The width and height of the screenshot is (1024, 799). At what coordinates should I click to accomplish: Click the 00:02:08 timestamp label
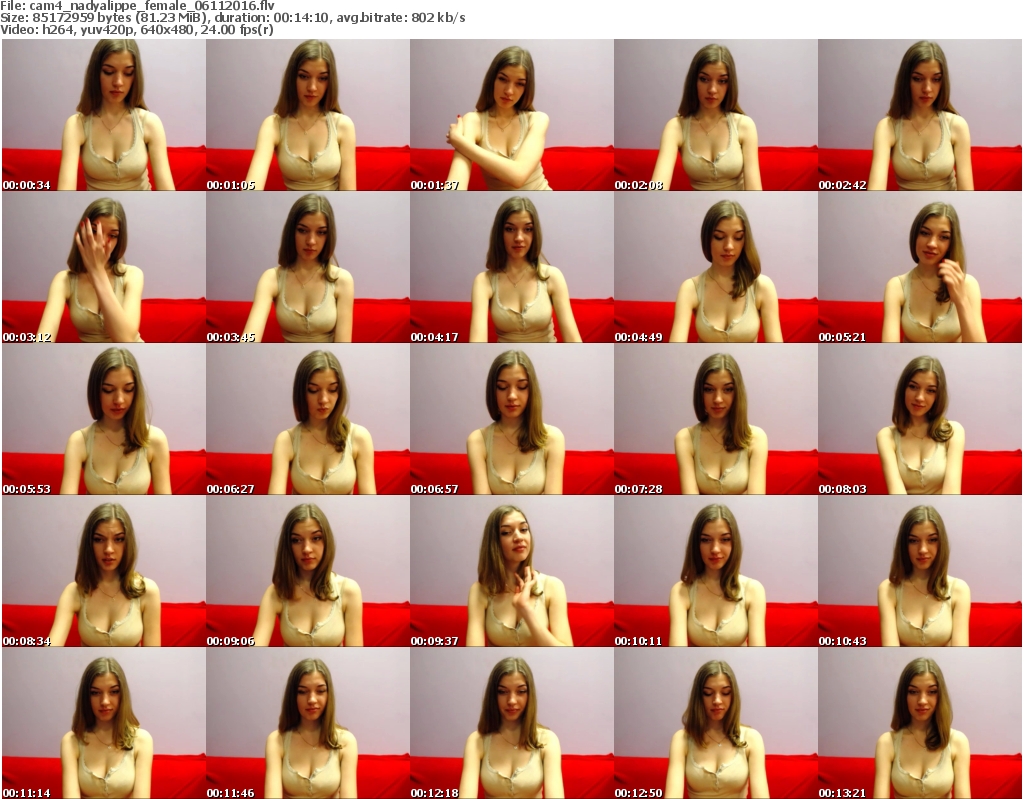638,185
